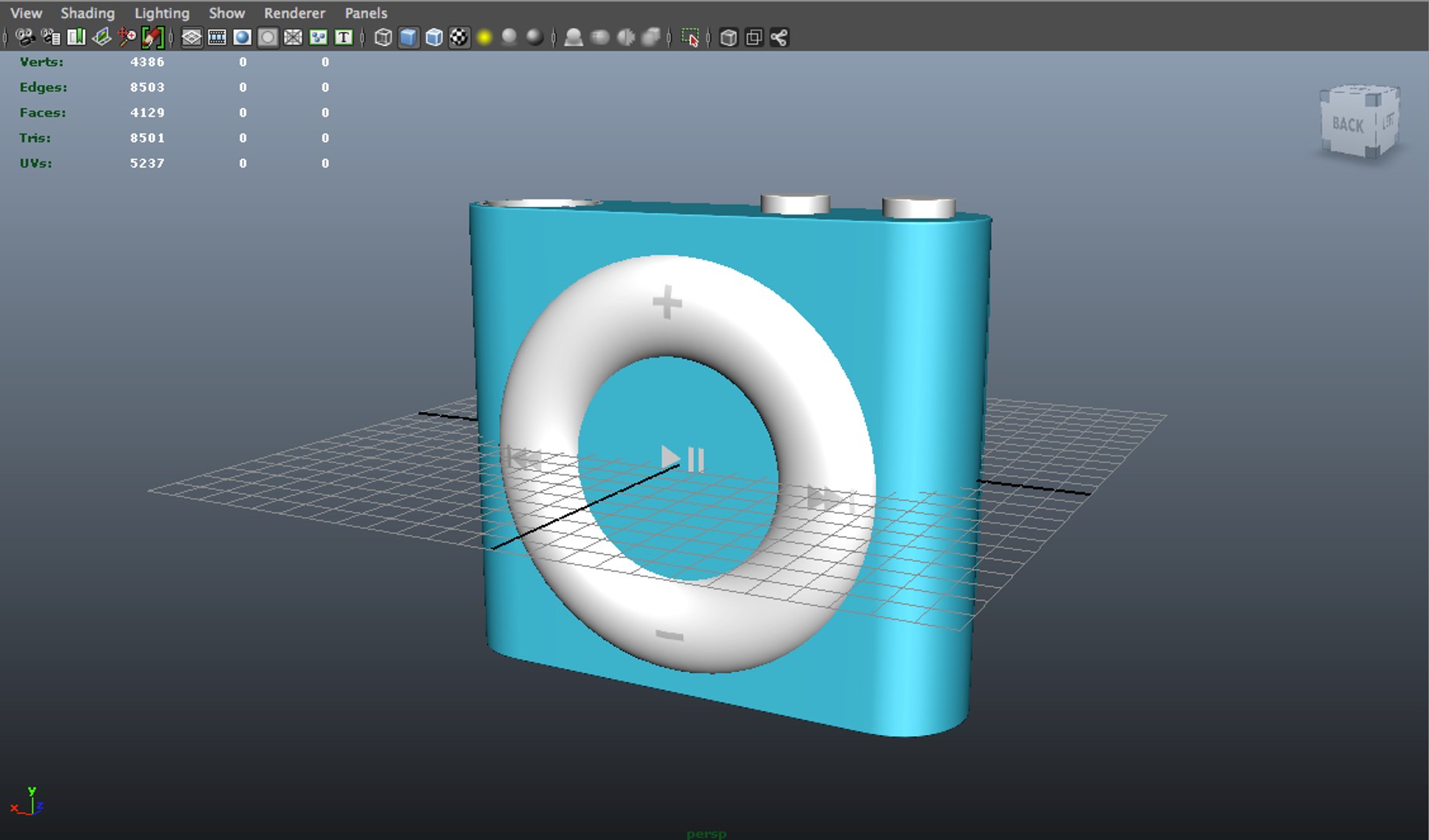Toggle Shadows with gray sphere icon
The height and width of the screenshot is (840, 1429).
click(510, 37)
